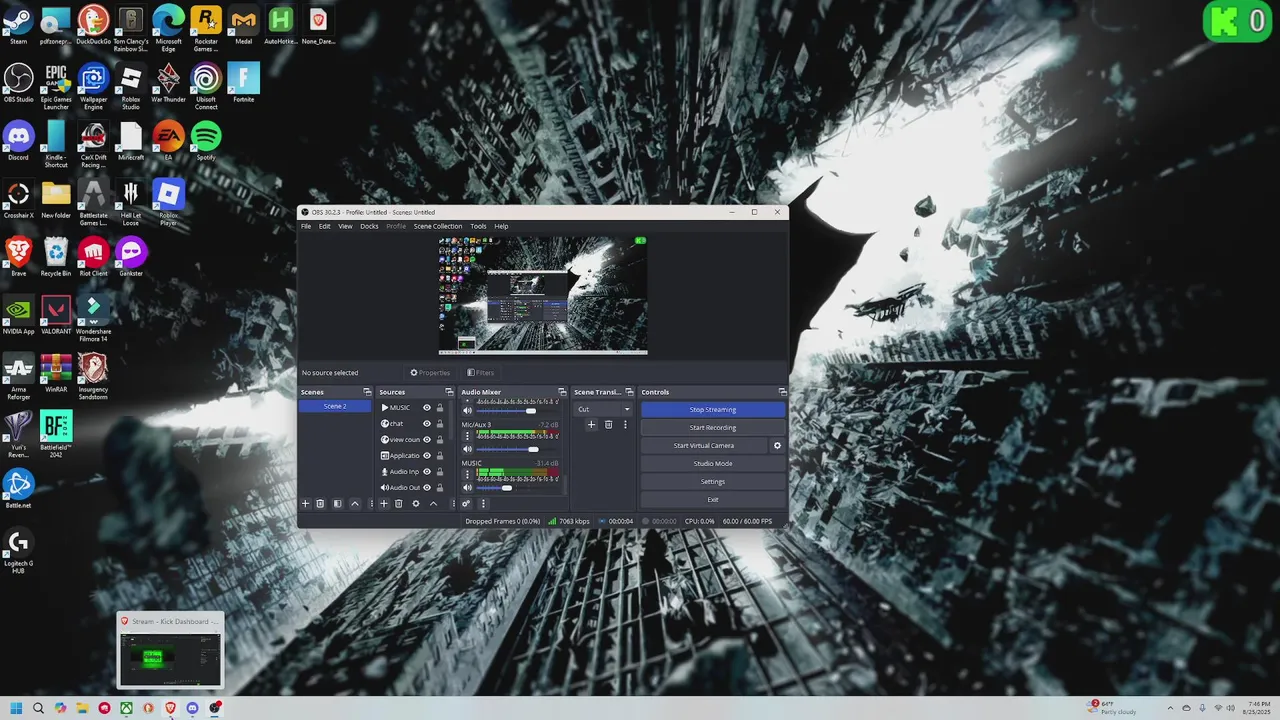Open the File menu in OBS
Viewport: 1280px width, 720px height.
[x=306, y=226]
